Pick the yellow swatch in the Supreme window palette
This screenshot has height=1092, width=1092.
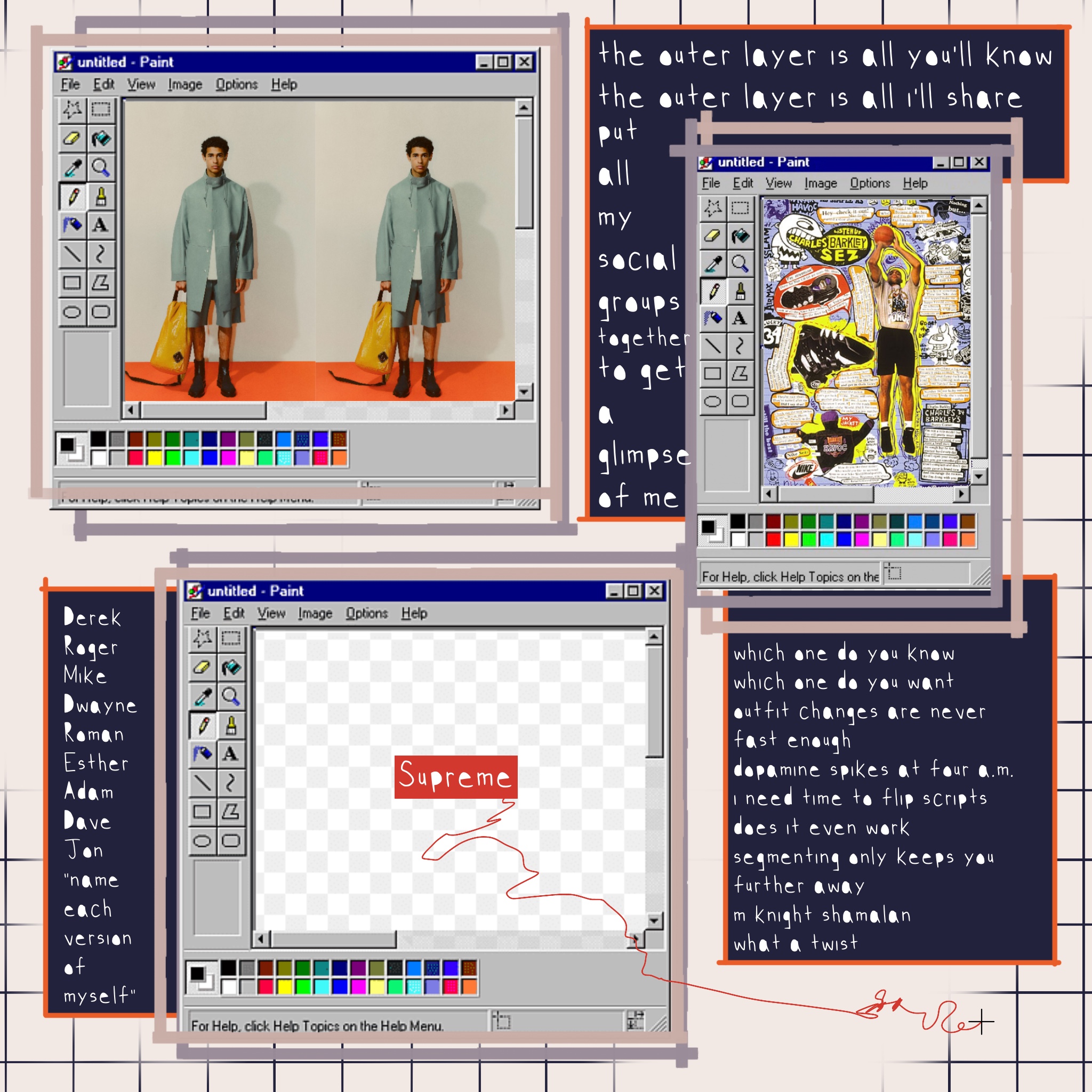(x=284, y=986)
